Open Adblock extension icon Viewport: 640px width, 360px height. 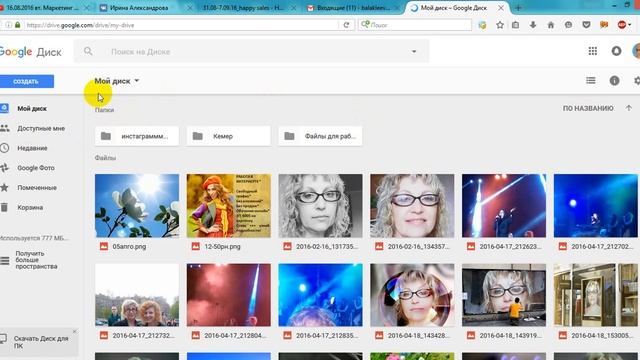point(622,25)
